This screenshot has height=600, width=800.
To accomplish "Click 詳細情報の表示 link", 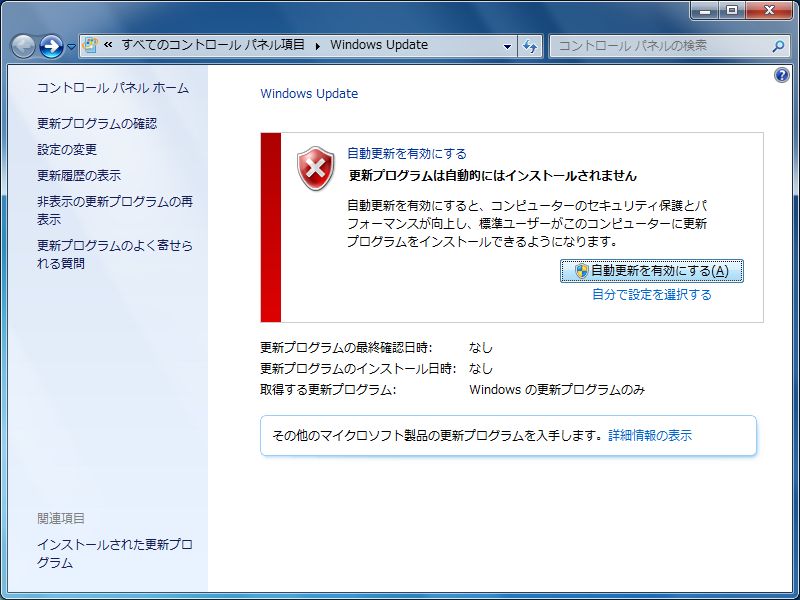I will point(650,435).
